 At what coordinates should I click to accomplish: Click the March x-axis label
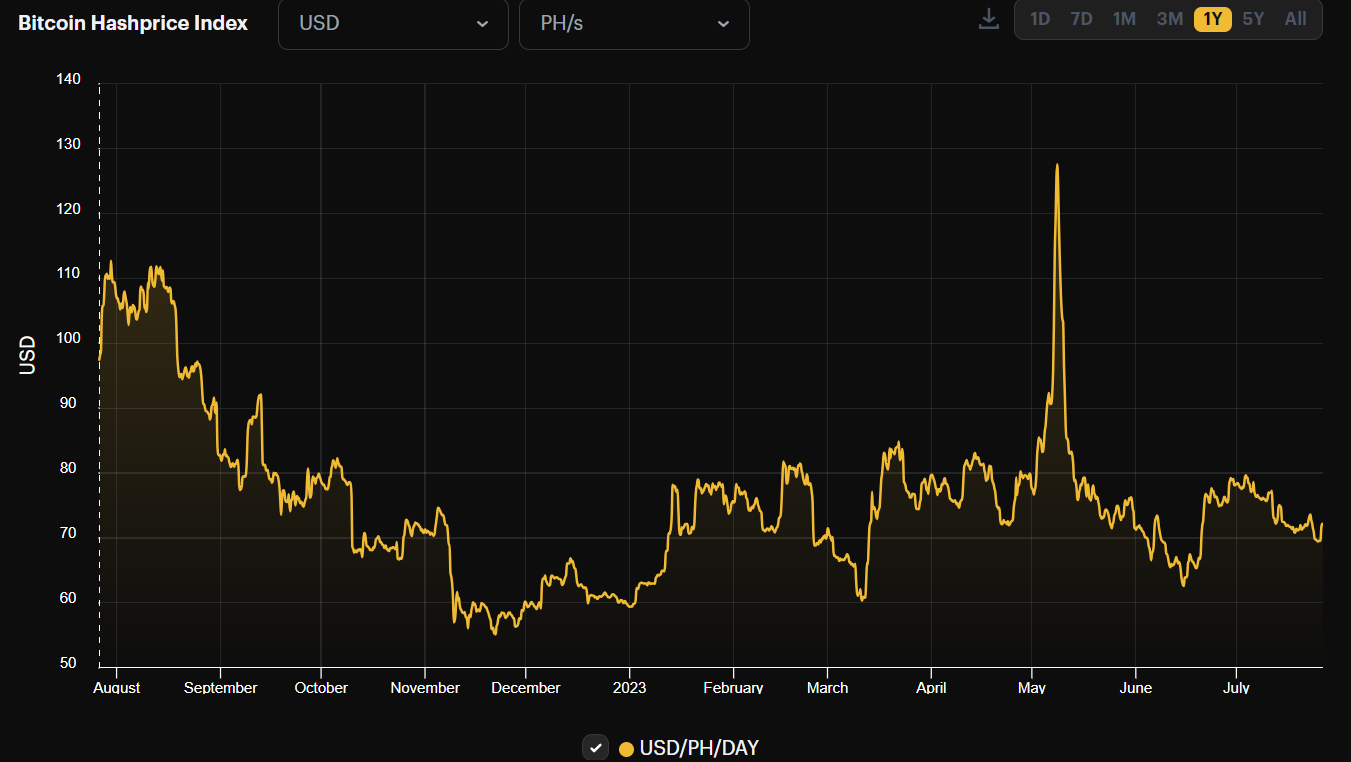[827, 688]
